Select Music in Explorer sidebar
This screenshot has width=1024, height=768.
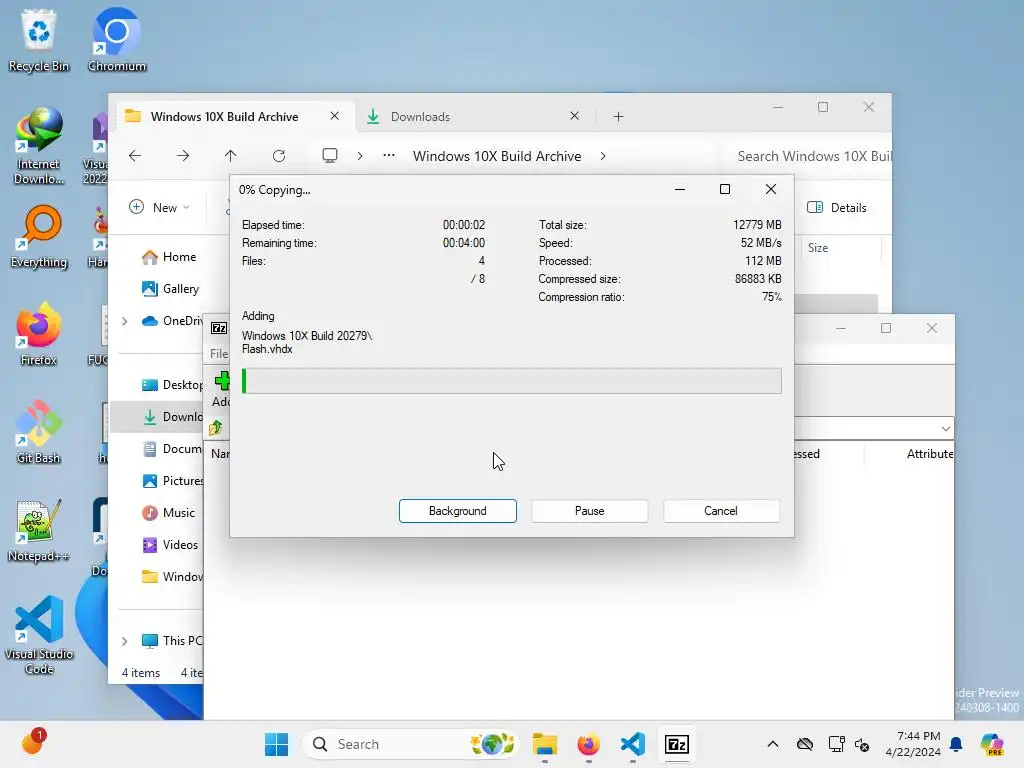pyautogui.click(x=168, y=513)
